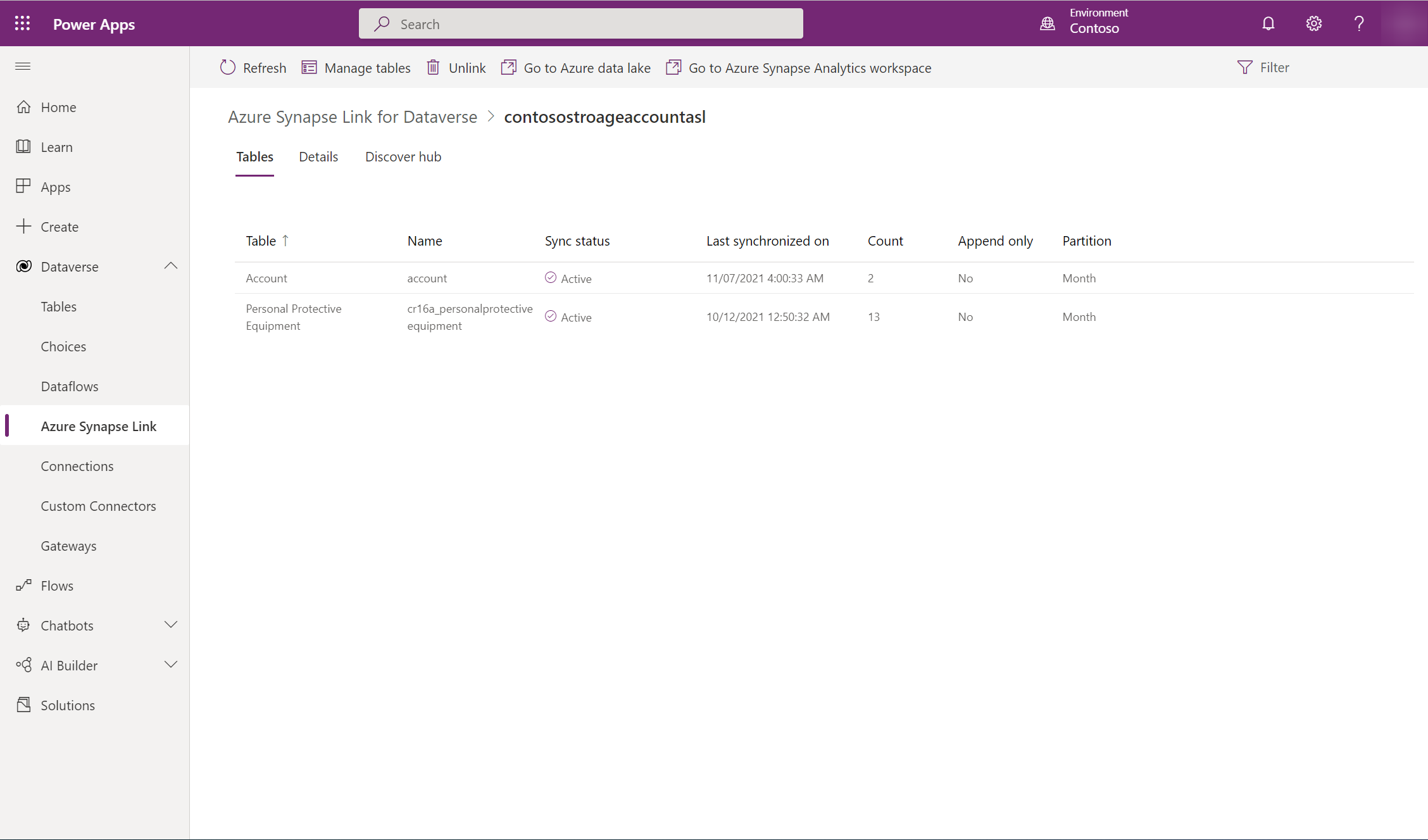The width and height of the screenshot is (1428, 840).
Task: Select the Tables tab in main view
Action: pyautogui.click(x=254, y=157)
